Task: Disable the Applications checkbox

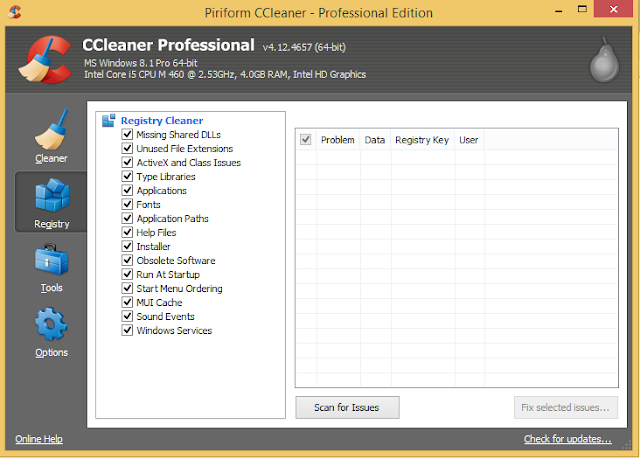Action: [127, 190]
